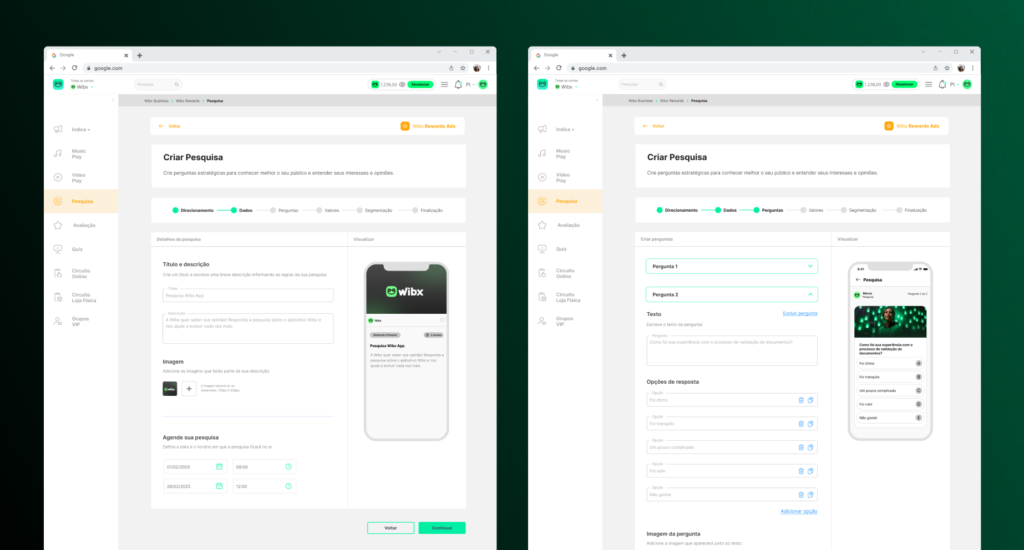This screenshot has width=1024, height=550.
Task: Toggle balance visibility eye icon in the right window
Action: (x=886, y=85)
